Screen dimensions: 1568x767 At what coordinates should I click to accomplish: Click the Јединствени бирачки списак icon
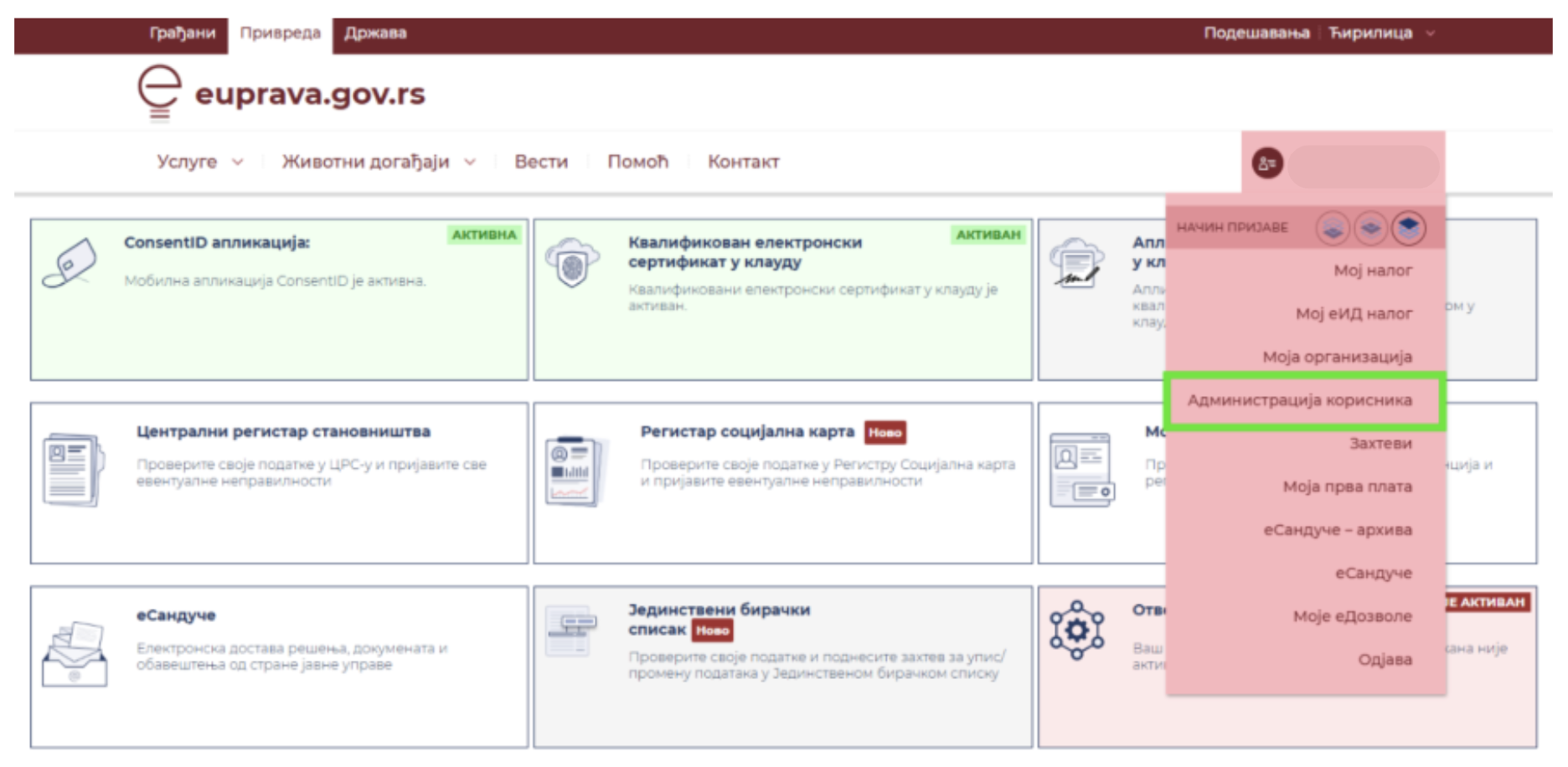point(572,631)
